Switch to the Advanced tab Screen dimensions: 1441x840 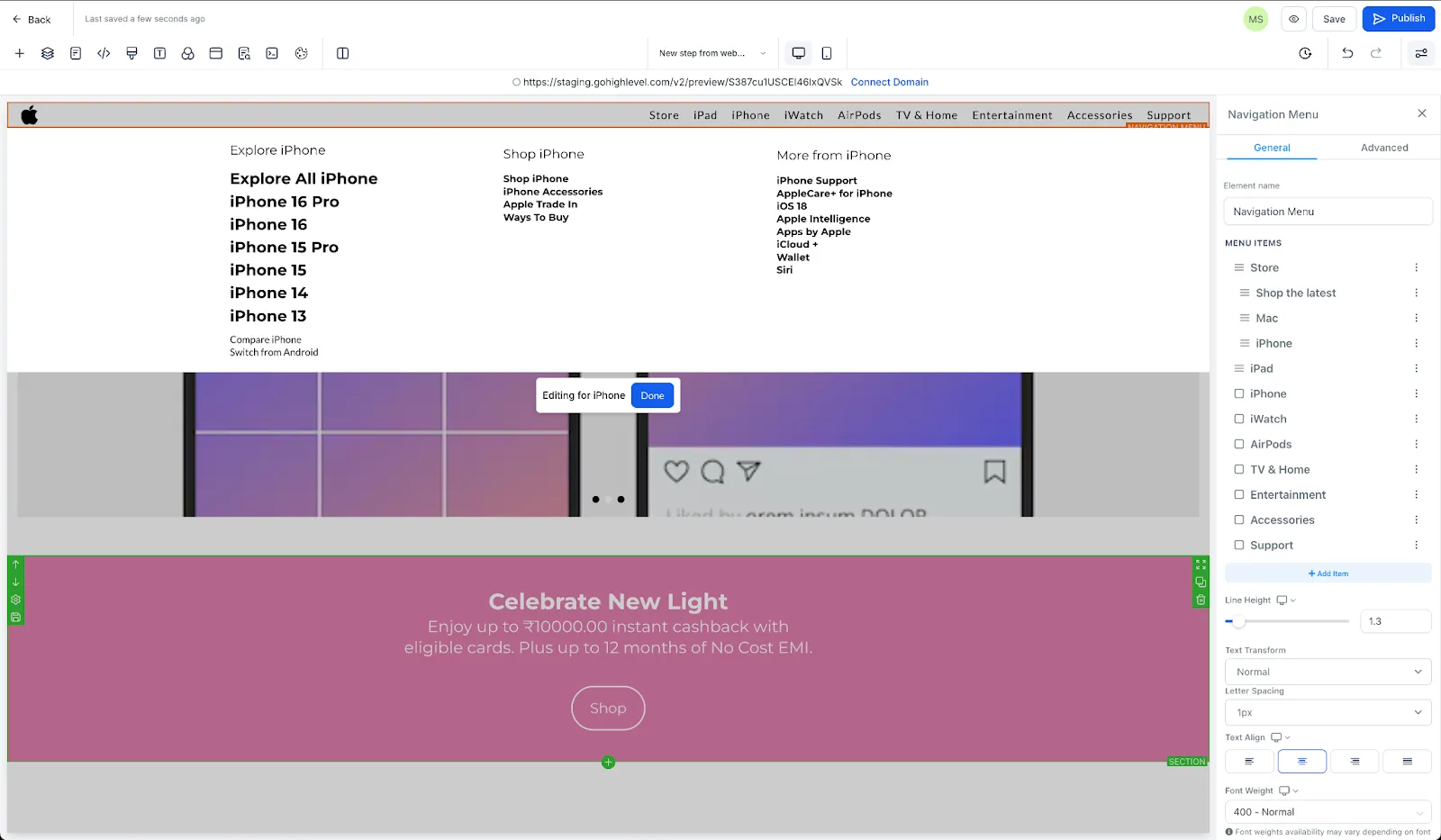coord(1384,148)
